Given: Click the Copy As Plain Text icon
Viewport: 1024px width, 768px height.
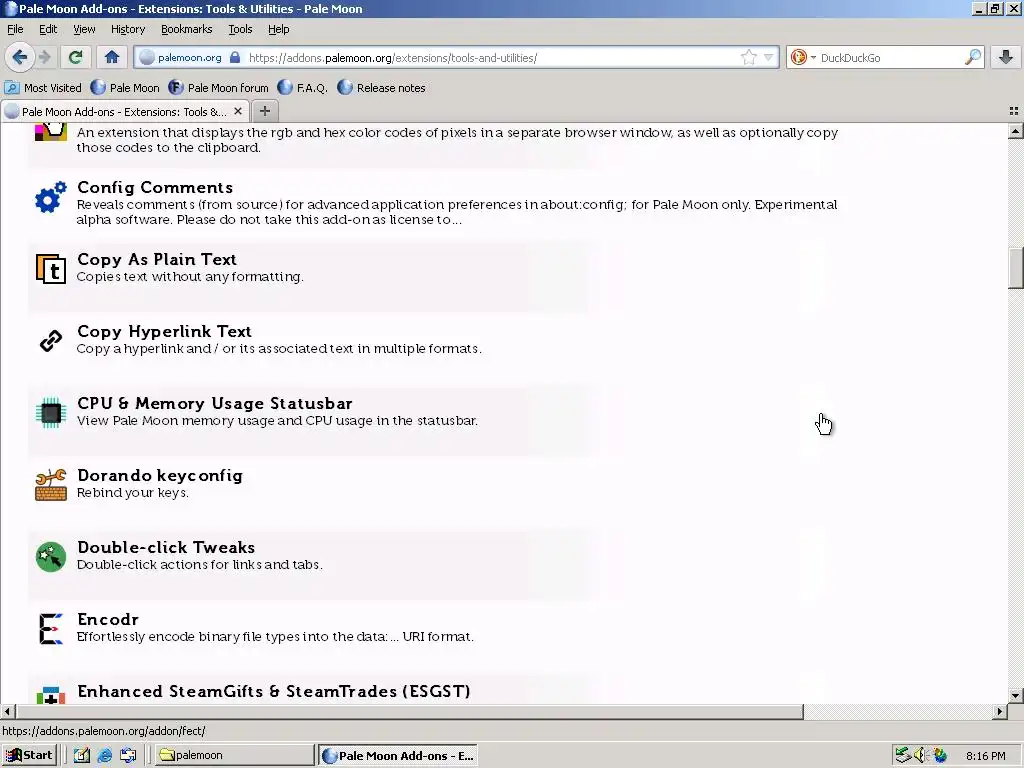Looking at the screenshot, I should 51,268.
